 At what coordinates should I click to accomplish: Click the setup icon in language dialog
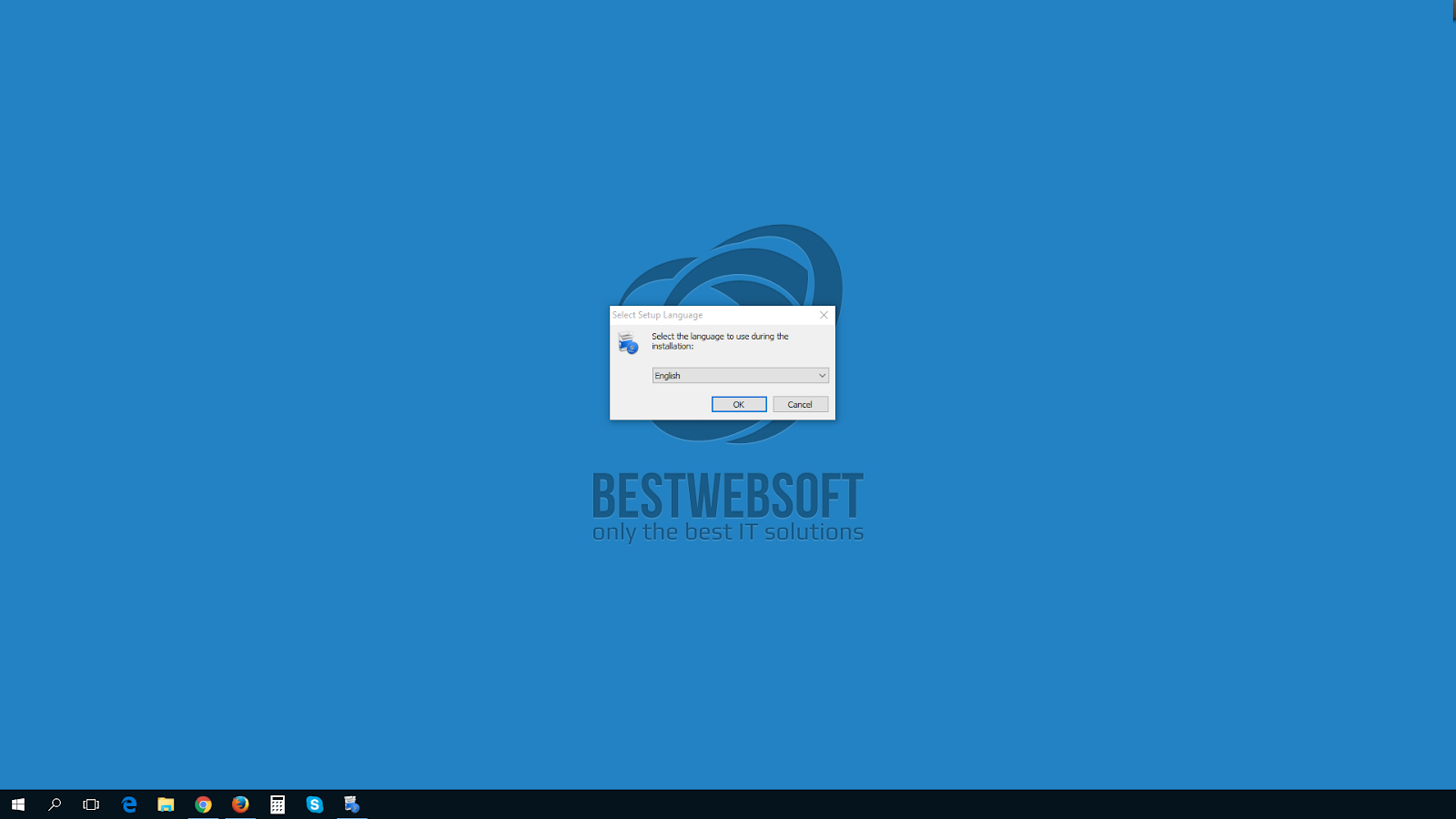coord(628,343)
